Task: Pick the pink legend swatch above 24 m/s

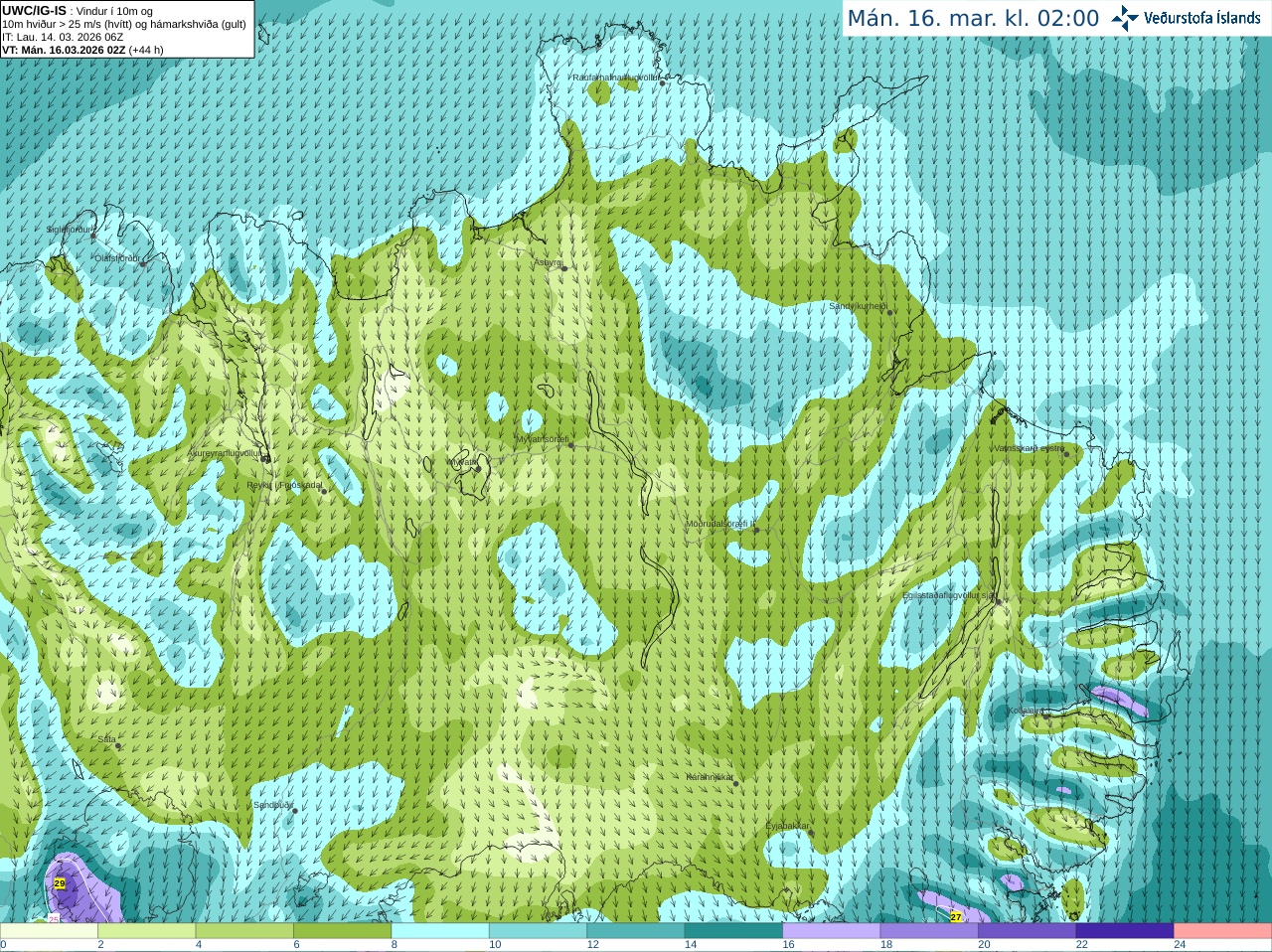Action: tap(1223, 931)
